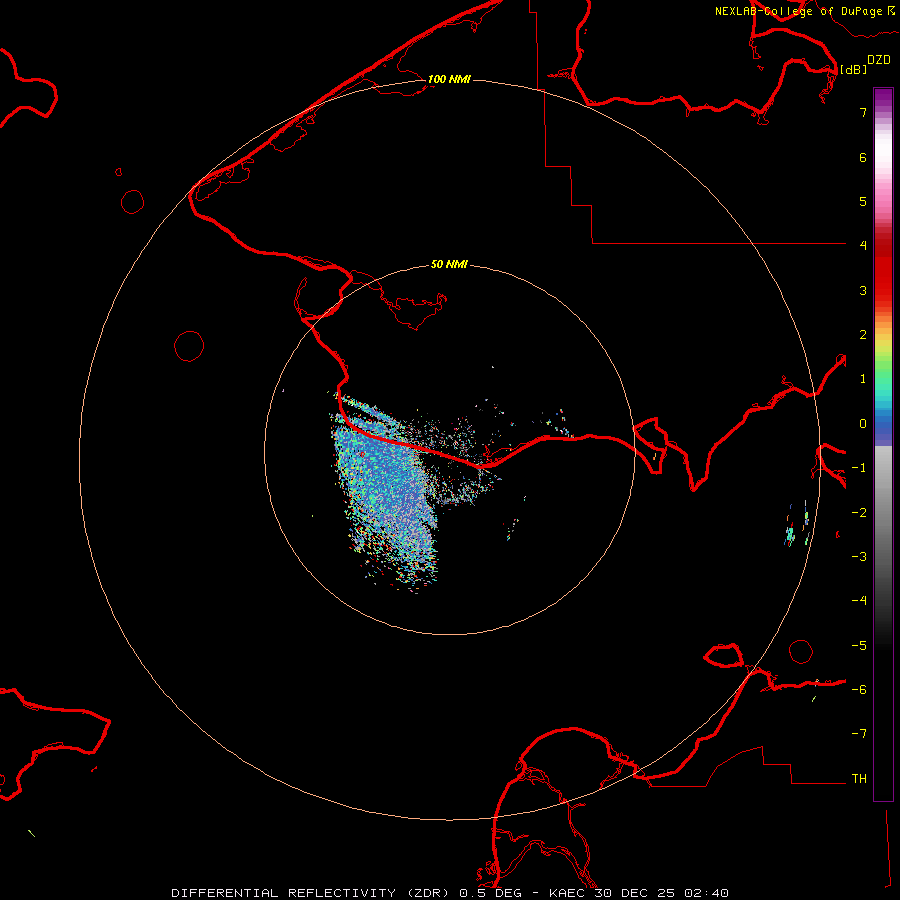This screenshot has width=900, height=900.
Task: Click the 30 DEC 25 02:40 timestamp
Action: (x=662, y=893)
